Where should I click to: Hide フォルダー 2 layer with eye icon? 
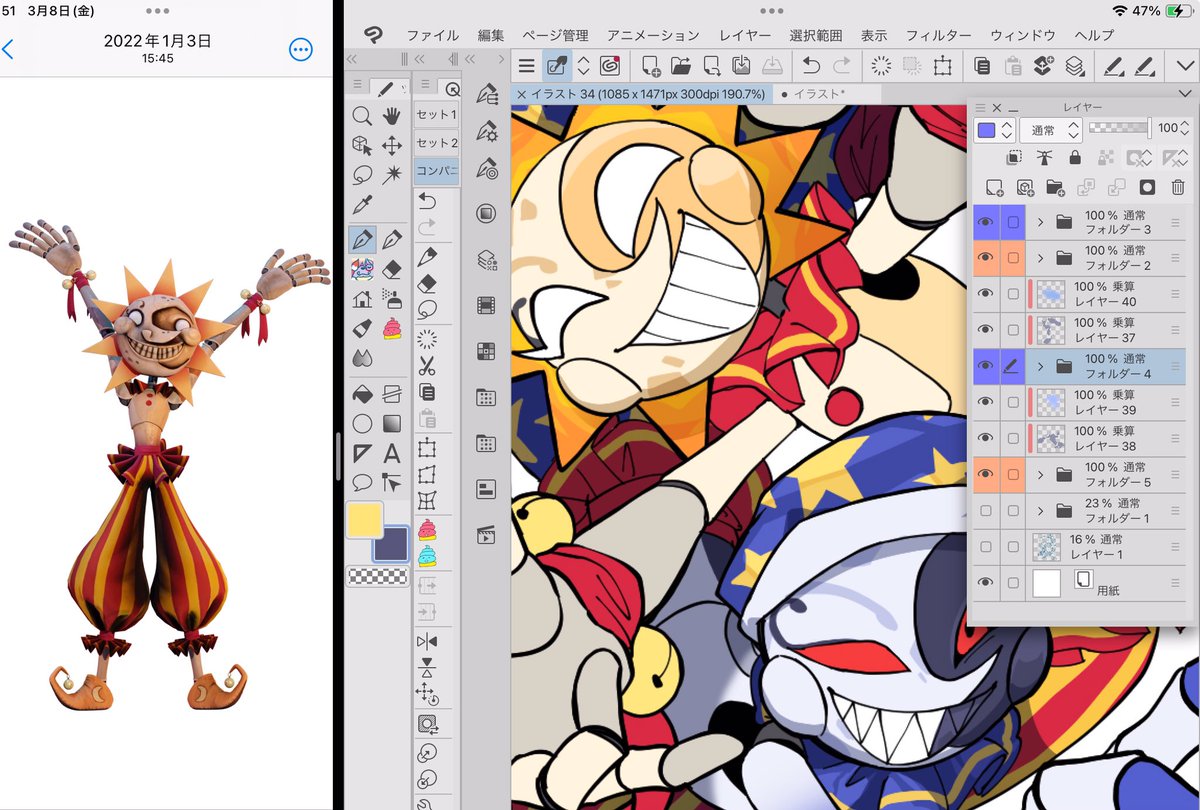(x=985, y=258)
